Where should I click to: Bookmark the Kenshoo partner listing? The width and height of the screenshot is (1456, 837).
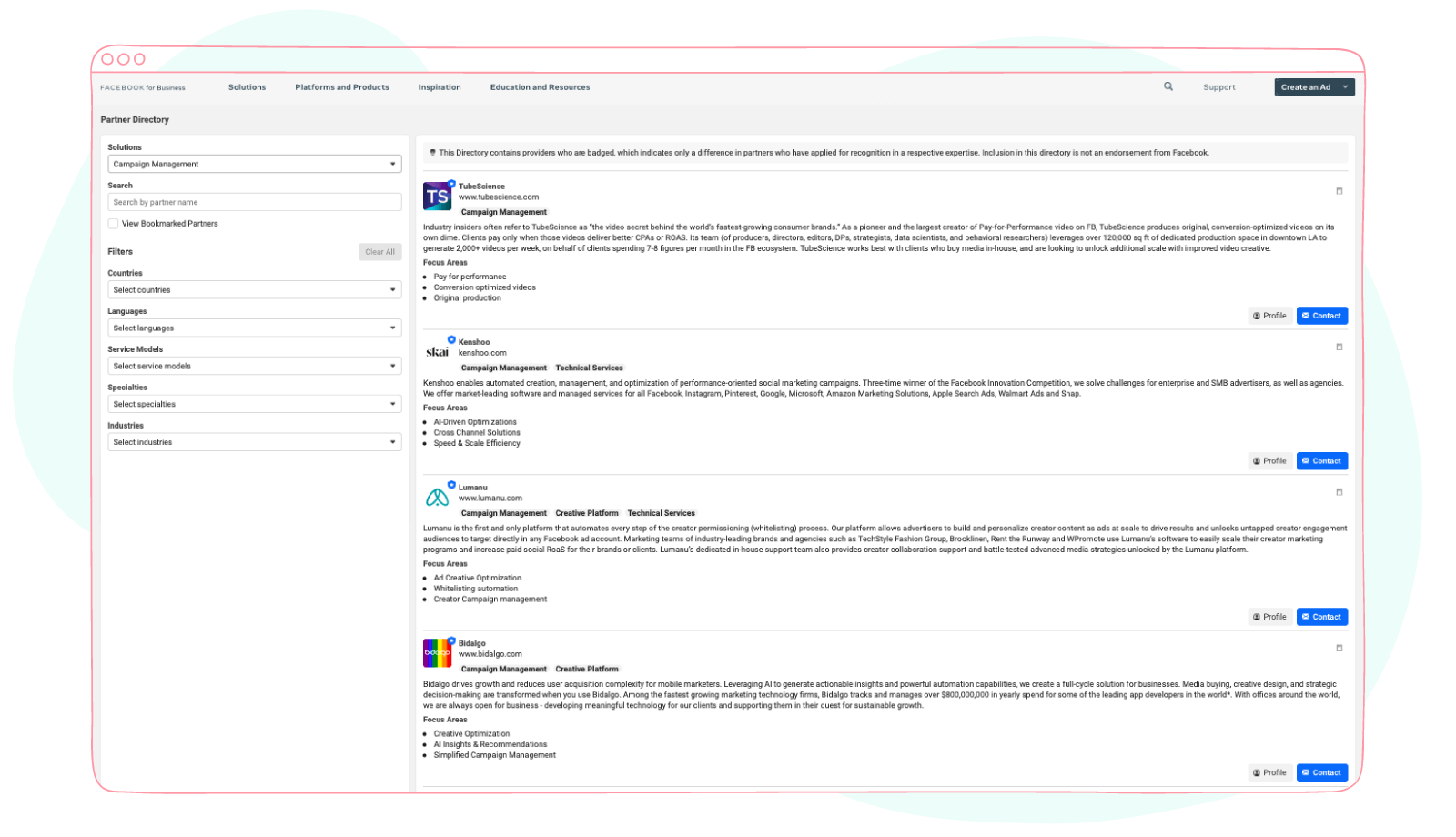click(x=1339, y=347)
